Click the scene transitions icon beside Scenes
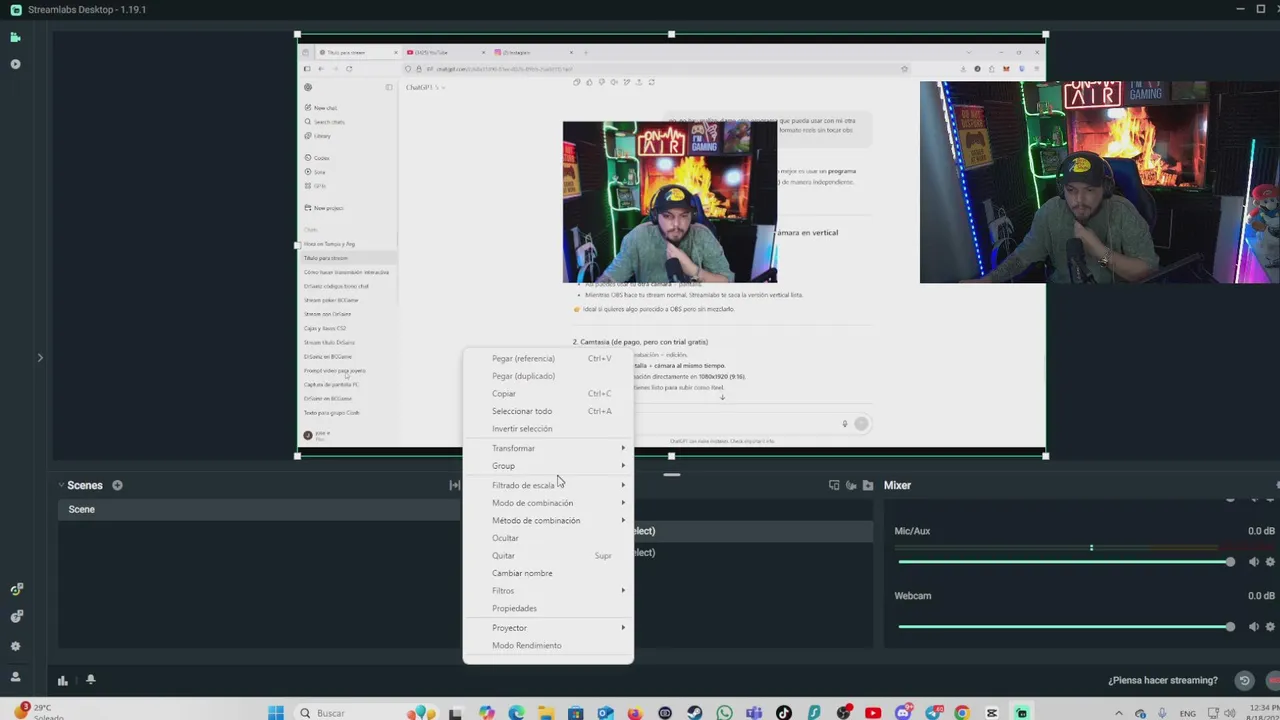Viewport: 1280px width, 720px height. pyautogui.click(x=454, y=485)
